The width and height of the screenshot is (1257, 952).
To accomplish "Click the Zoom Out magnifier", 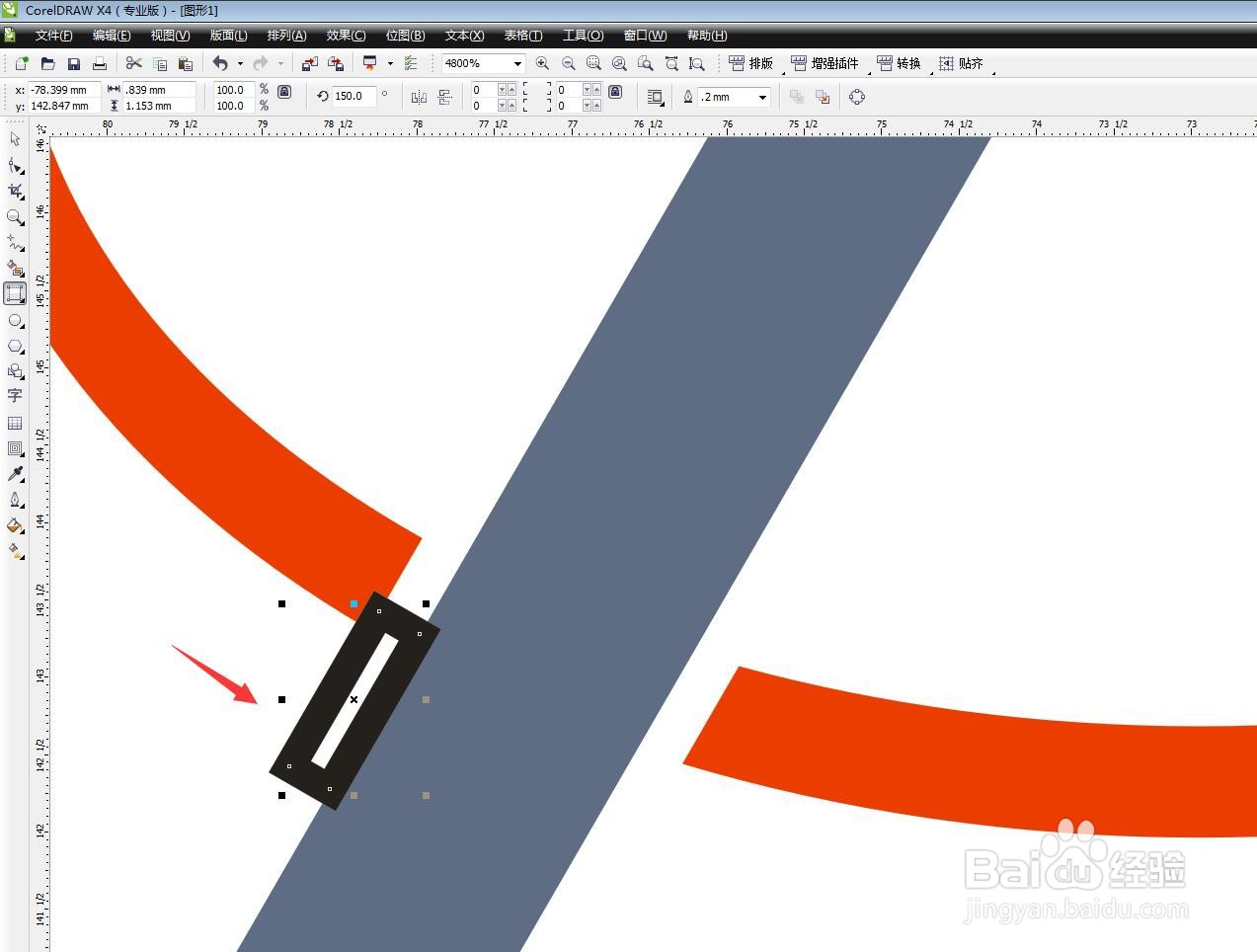I will [x=568, y=63].
